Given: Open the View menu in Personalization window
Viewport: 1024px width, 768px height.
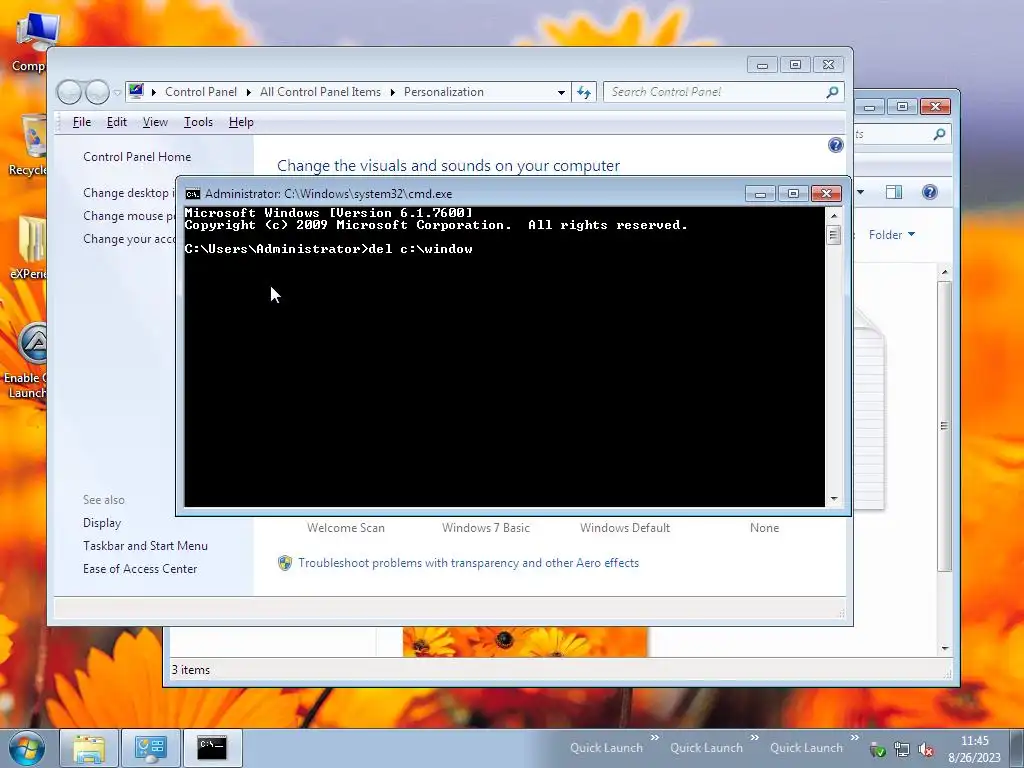Looking at the screenshot, I should pyautogui.click(x=155, y=122).
